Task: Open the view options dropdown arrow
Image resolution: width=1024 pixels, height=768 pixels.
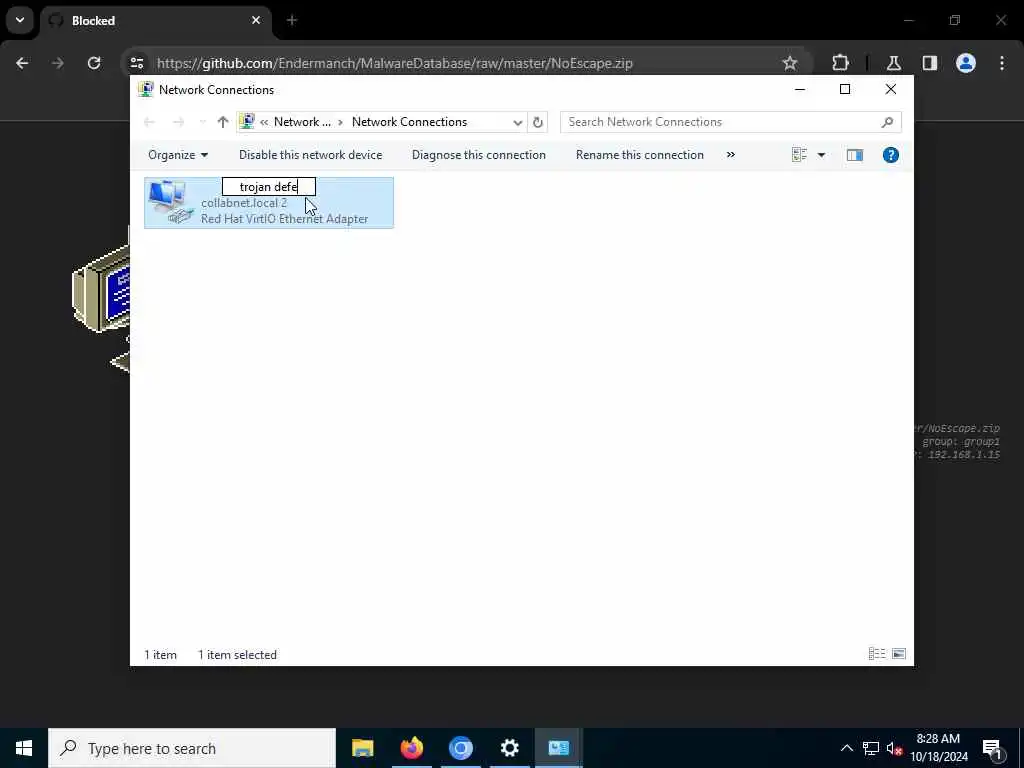Action: click(x=822, y=155)
